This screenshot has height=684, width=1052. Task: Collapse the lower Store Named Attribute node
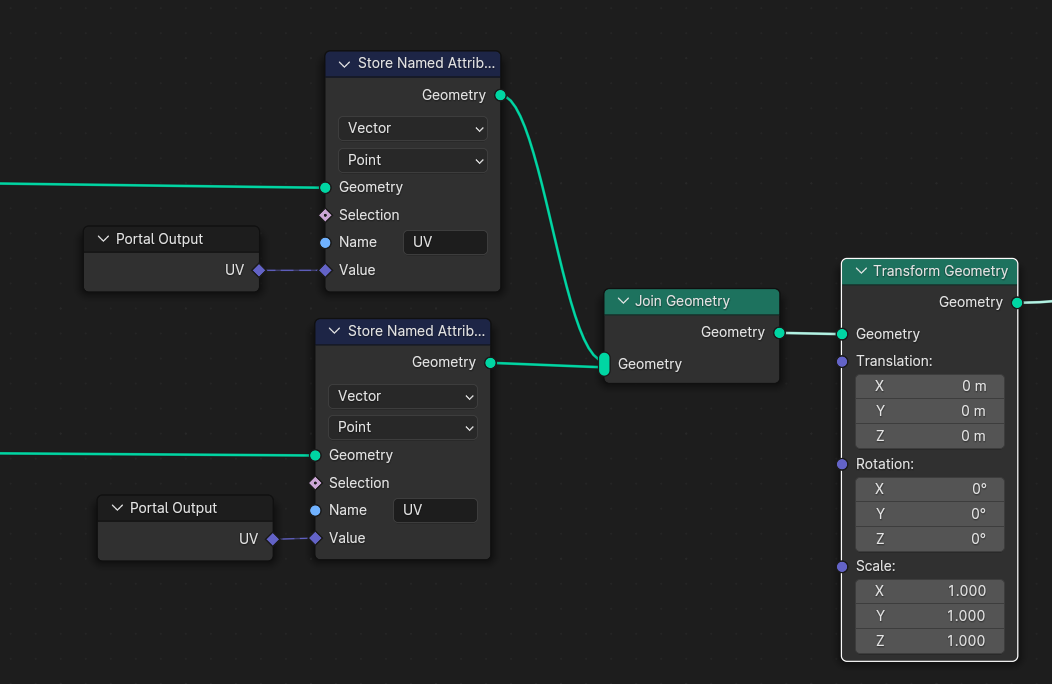[x=334, y=332]
